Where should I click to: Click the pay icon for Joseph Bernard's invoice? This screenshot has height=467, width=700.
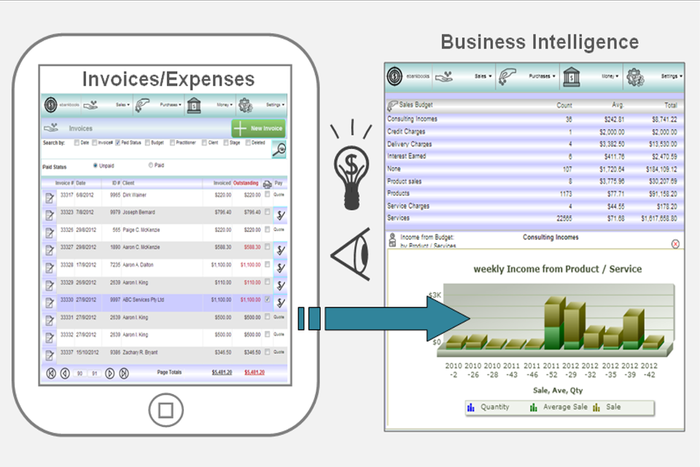(281, 214)
